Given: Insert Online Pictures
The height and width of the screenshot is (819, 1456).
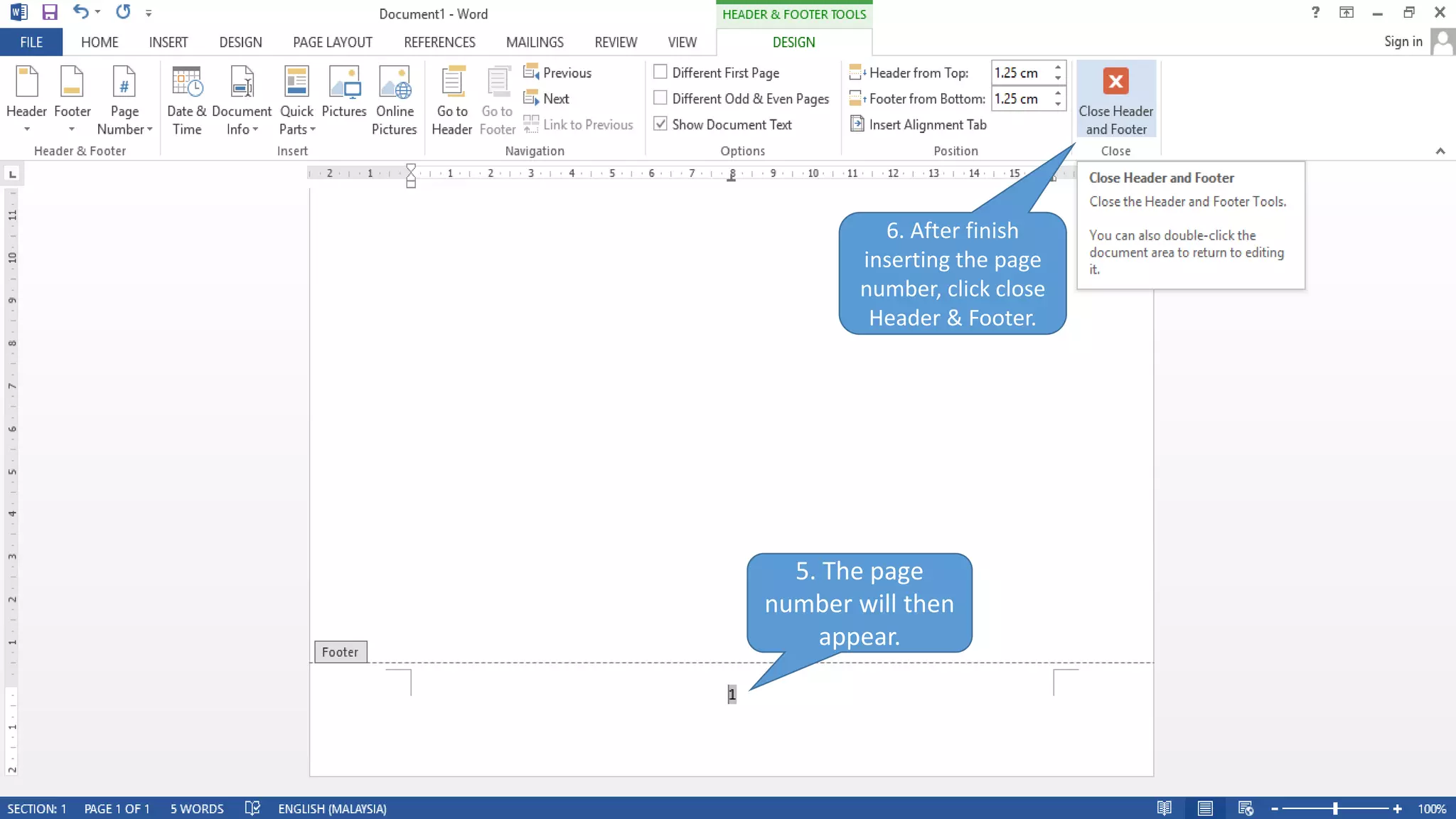Looking at the screenshot, I should [395, 100].
